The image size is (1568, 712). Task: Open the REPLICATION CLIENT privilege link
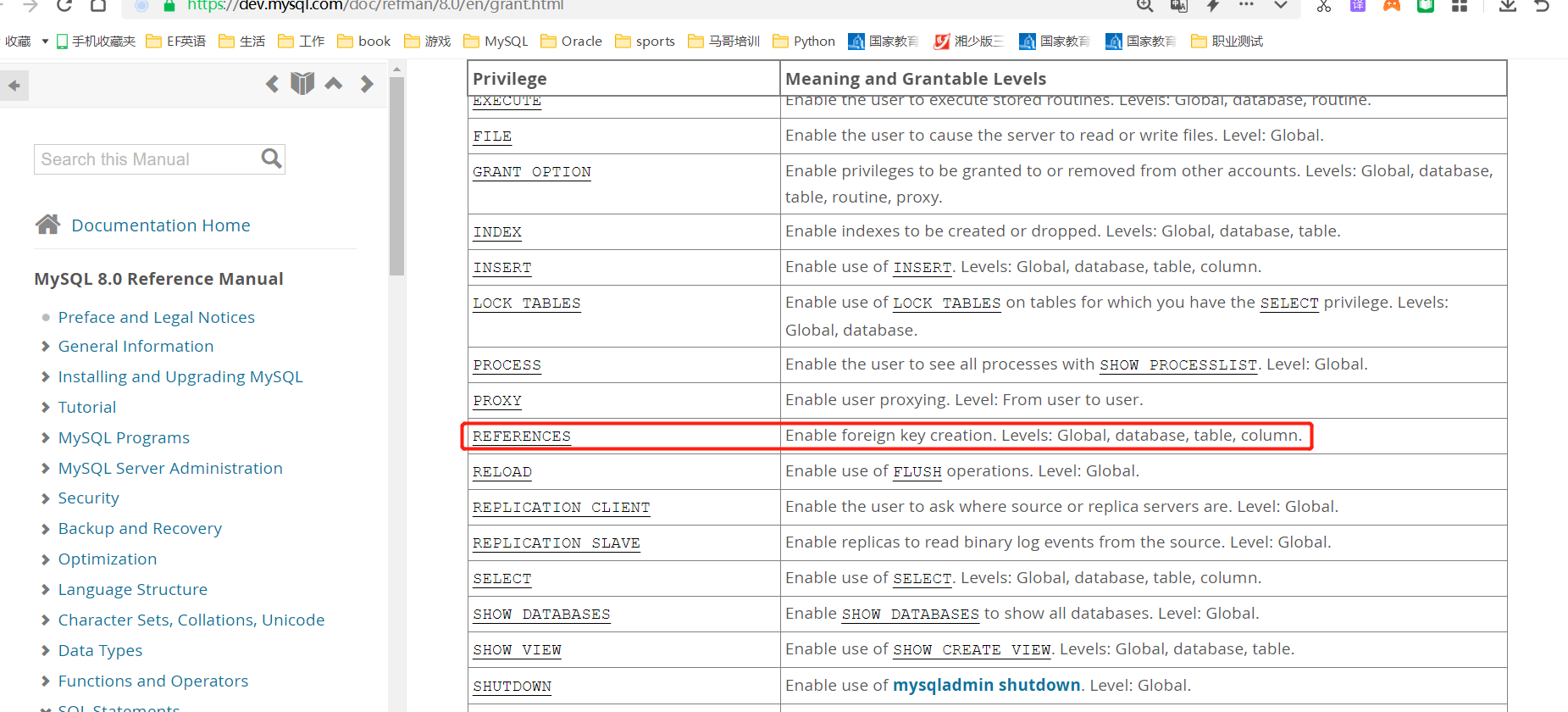(562, 508)
